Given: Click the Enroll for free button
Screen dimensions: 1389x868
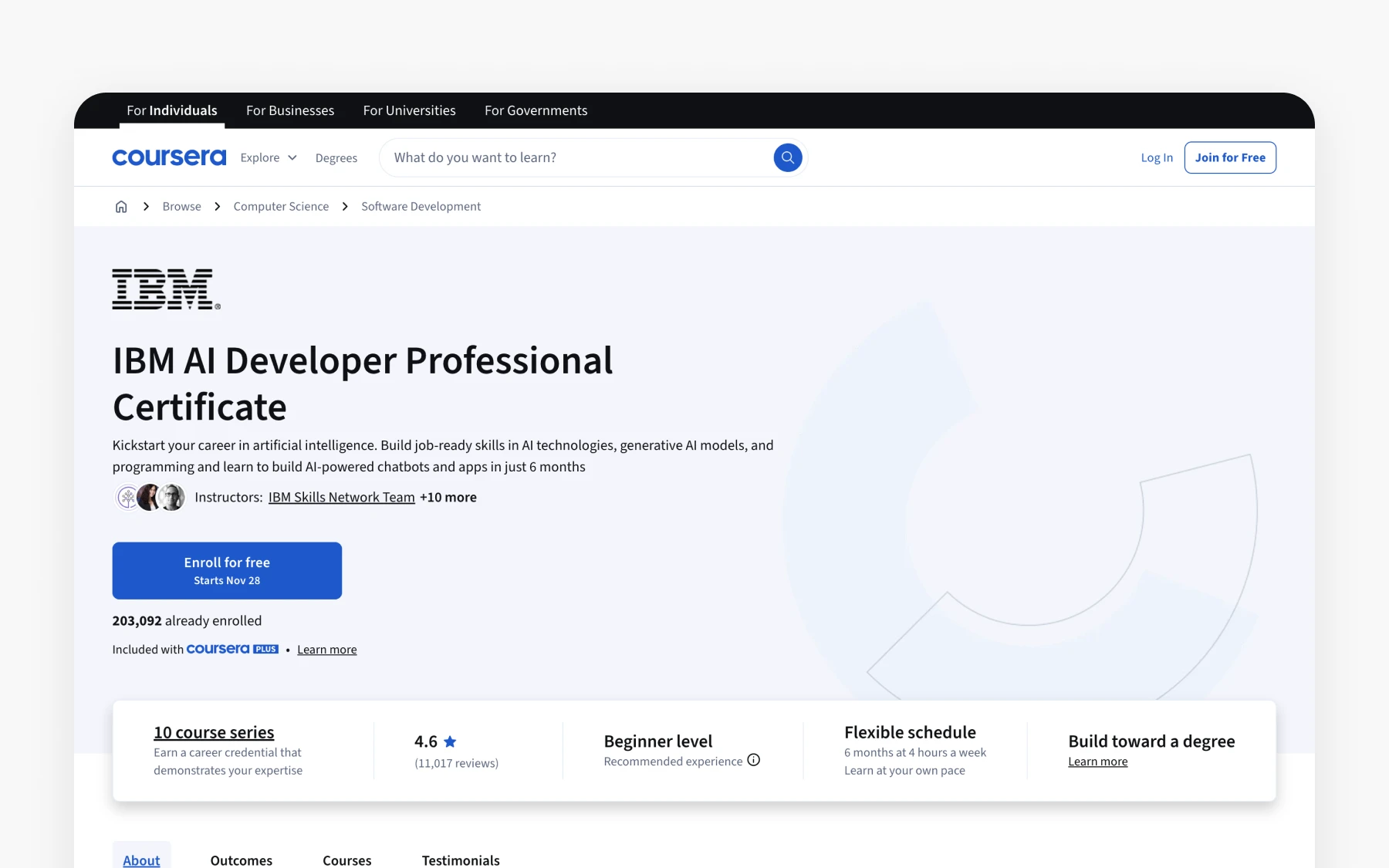Looking at the screenshot, I should click(227, 571).
